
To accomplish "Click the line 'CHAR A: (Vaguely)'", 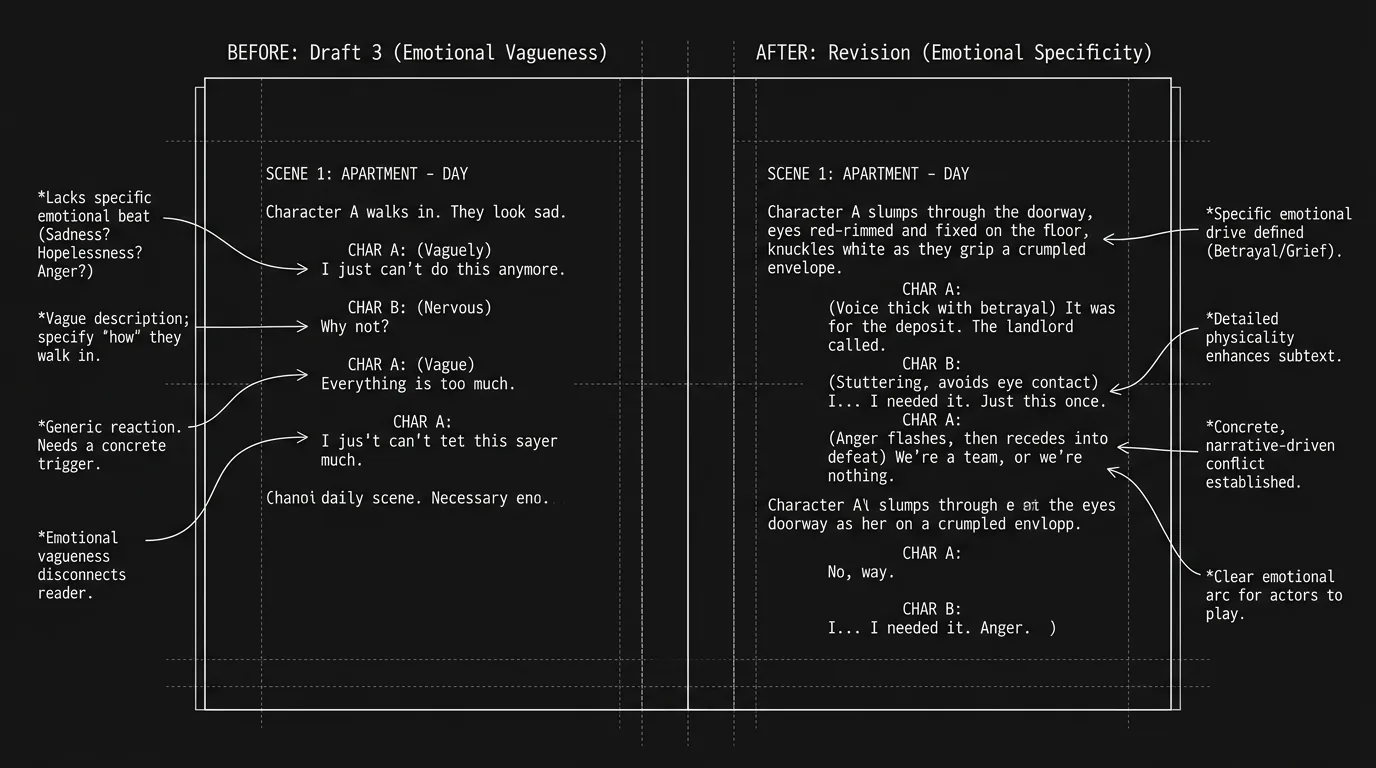I will pyautogui.click(x=420, y=250).
